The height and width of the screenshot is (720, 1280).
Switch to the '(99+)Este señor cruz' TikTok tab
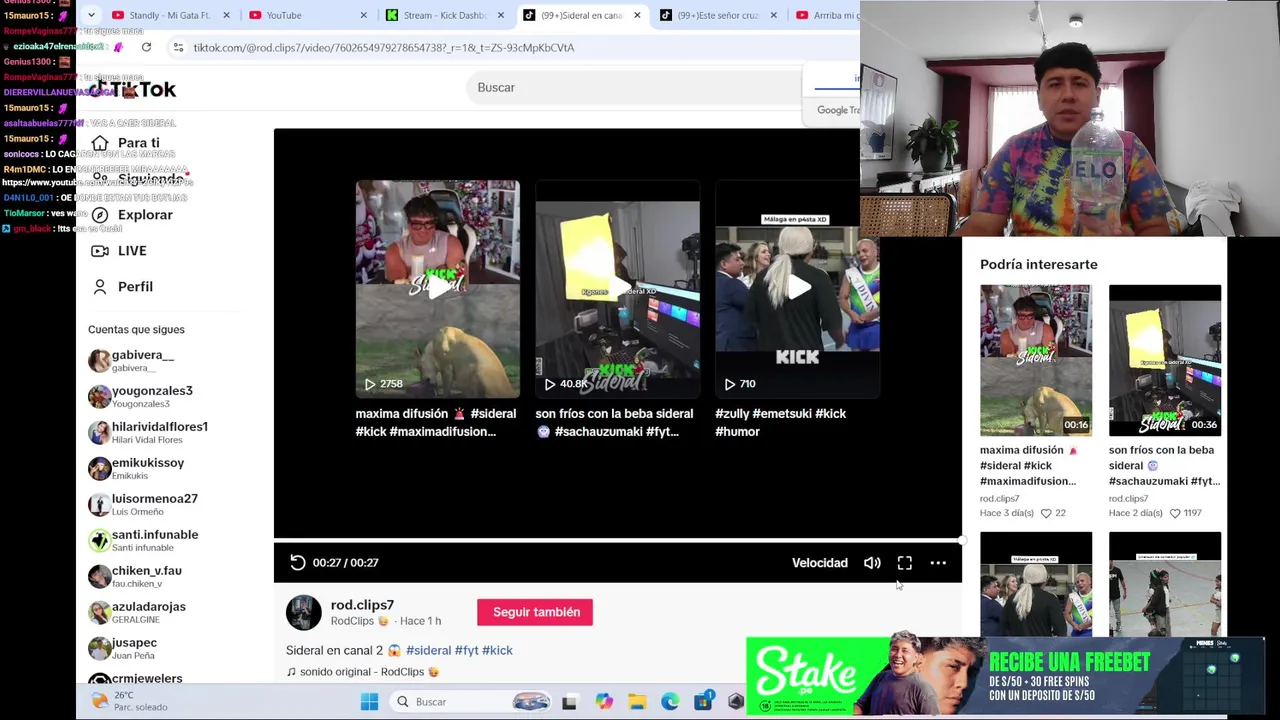click(x=717, y=15)
